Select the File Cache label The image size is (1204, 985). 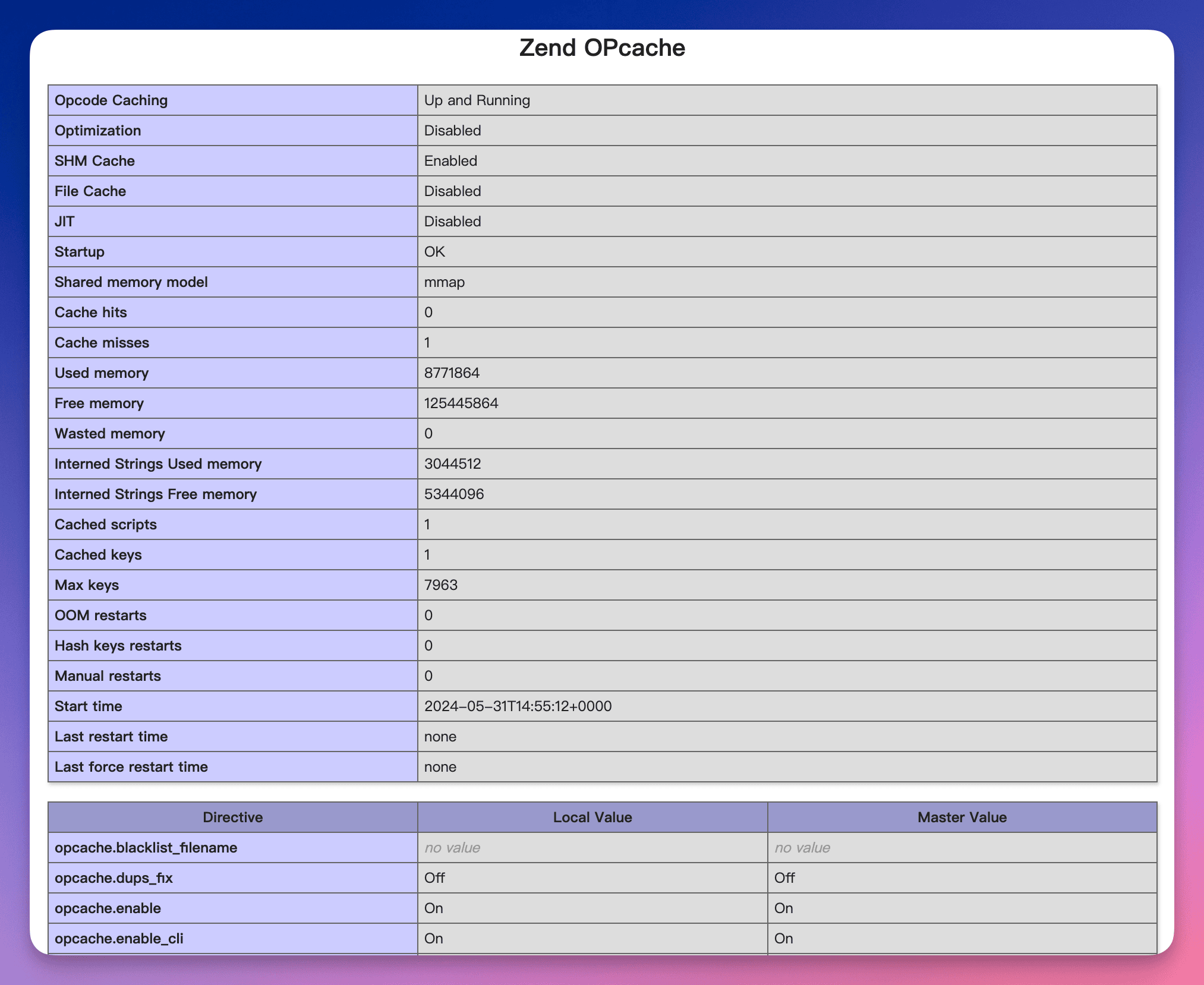[x=90, y=191]
